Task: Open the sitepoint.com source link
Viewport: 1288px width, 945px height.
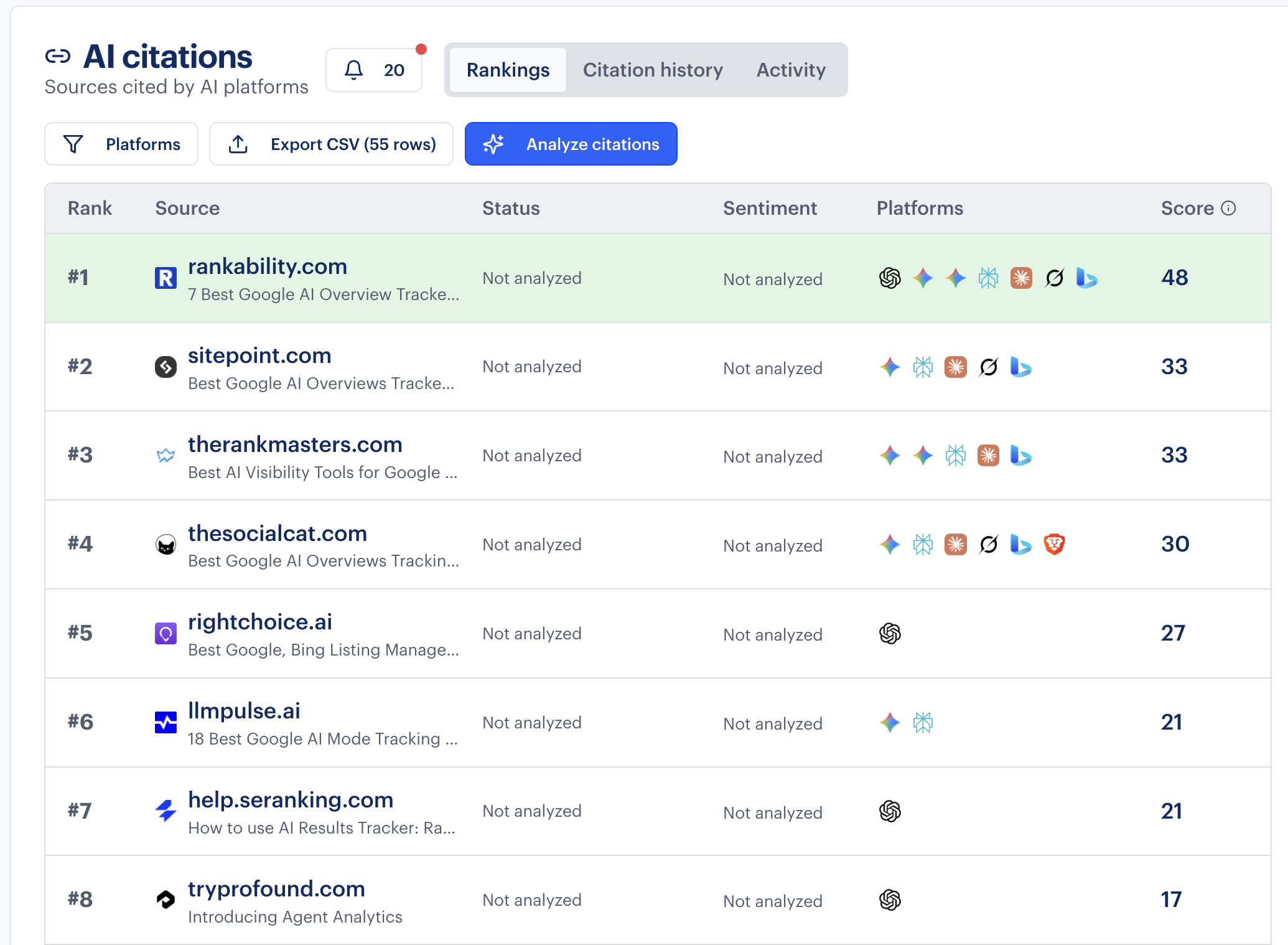Action: 259,355
